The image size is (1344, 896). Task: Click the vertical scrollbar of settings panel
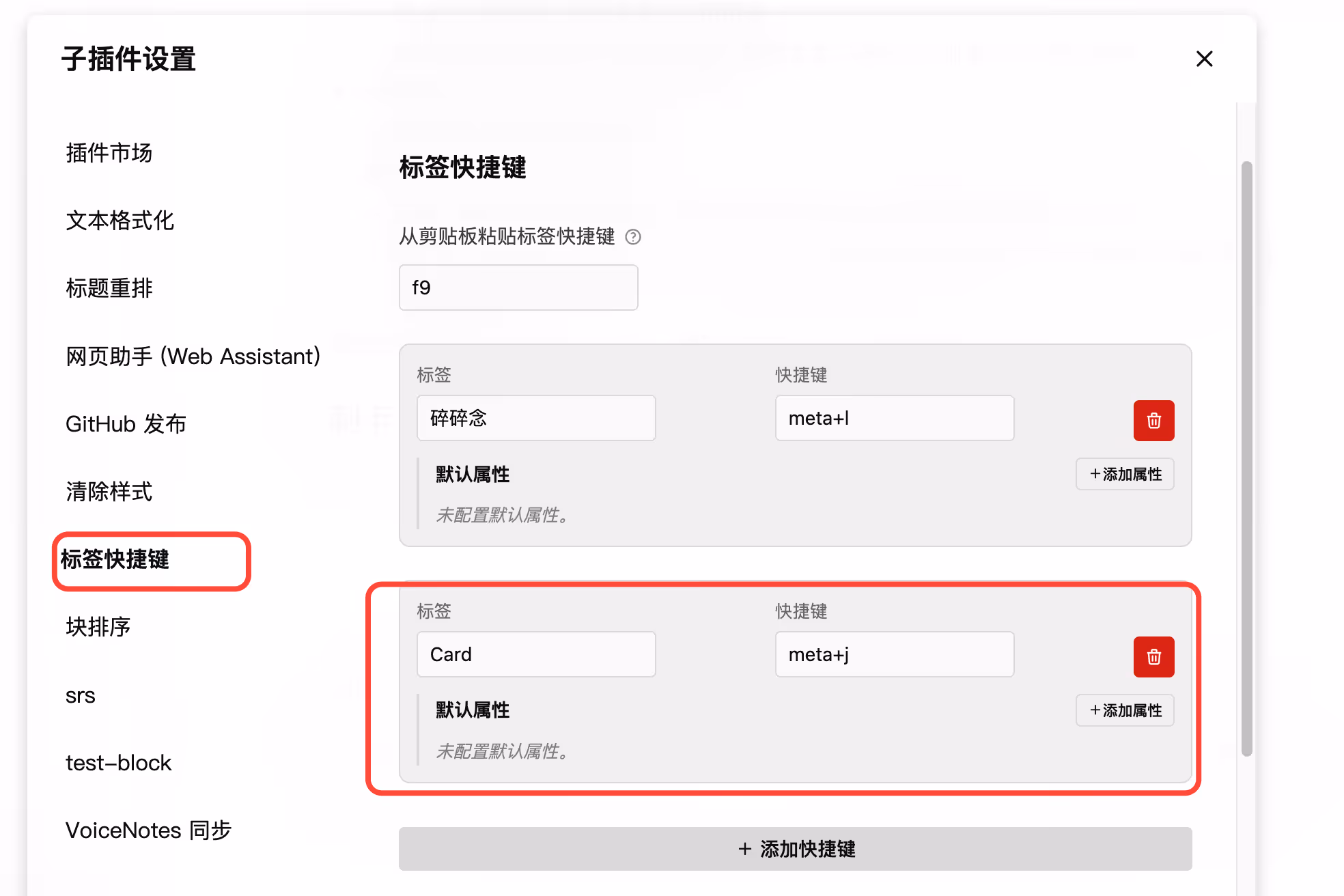point(1246,458)
